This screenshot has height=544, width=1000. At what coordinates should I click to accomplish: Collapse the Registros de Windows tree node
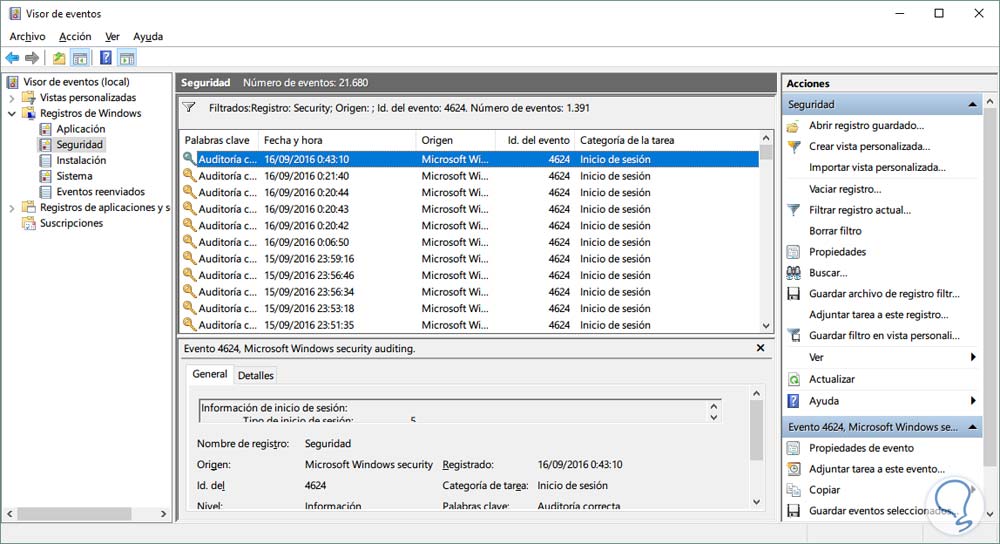pyautogui.click(x=11, y=114)
